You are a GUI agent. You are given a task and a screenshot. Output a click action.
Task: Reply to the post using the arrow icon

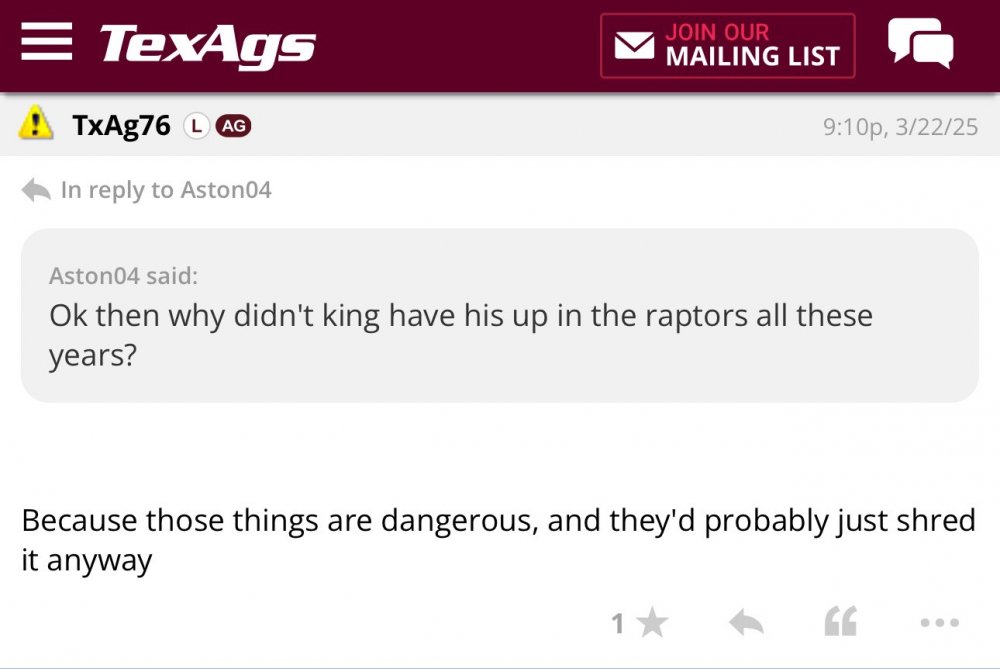coord(746,624)
